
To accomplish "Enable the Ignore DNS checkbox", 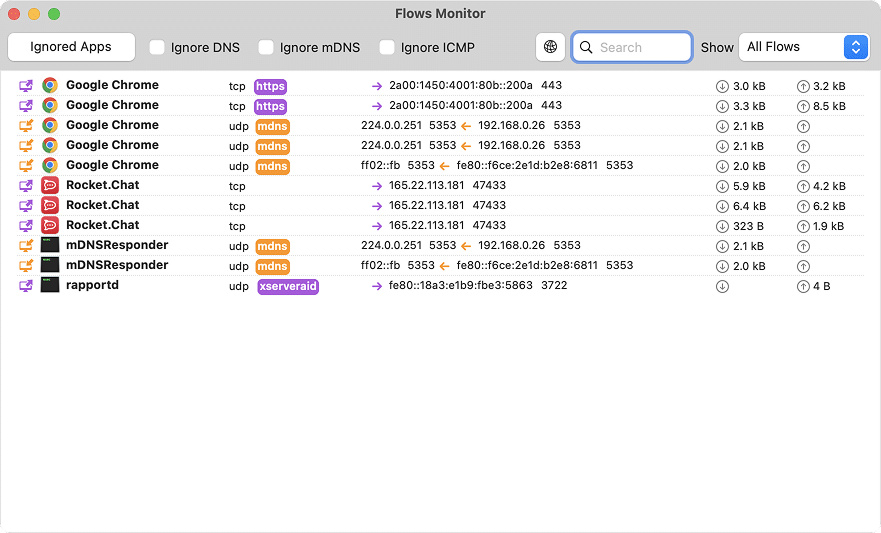I will click(157, 47).
